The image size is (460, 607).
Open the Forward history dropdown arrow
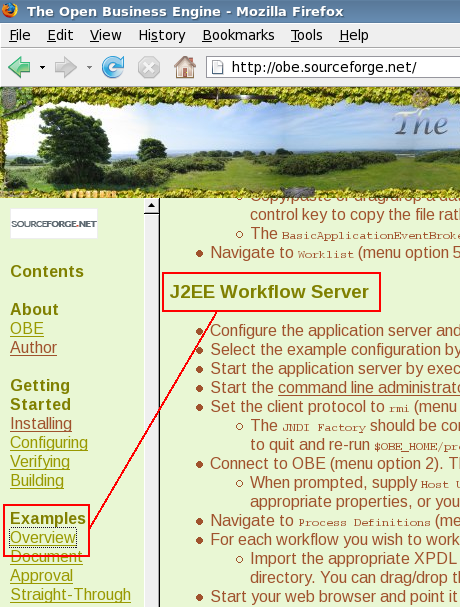click(89, 67)
